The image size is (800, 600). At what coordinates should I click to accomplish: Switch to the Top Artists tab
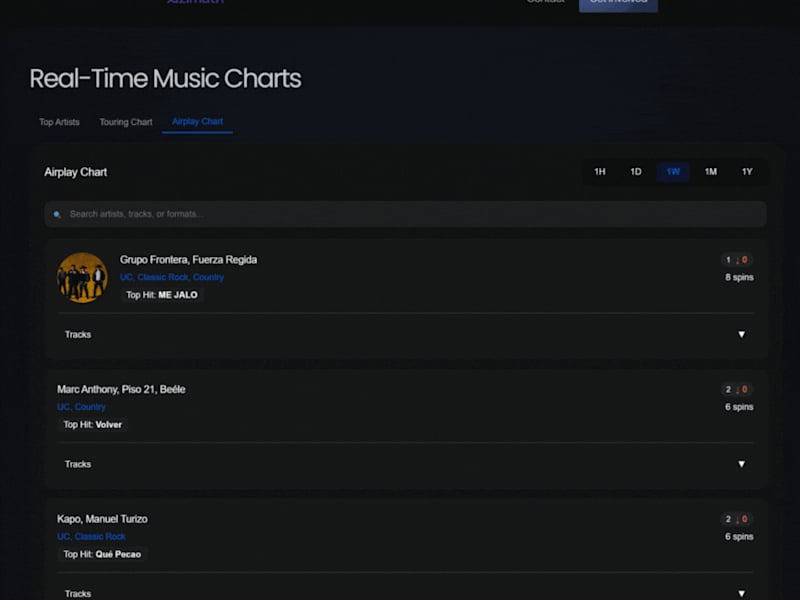59,122
